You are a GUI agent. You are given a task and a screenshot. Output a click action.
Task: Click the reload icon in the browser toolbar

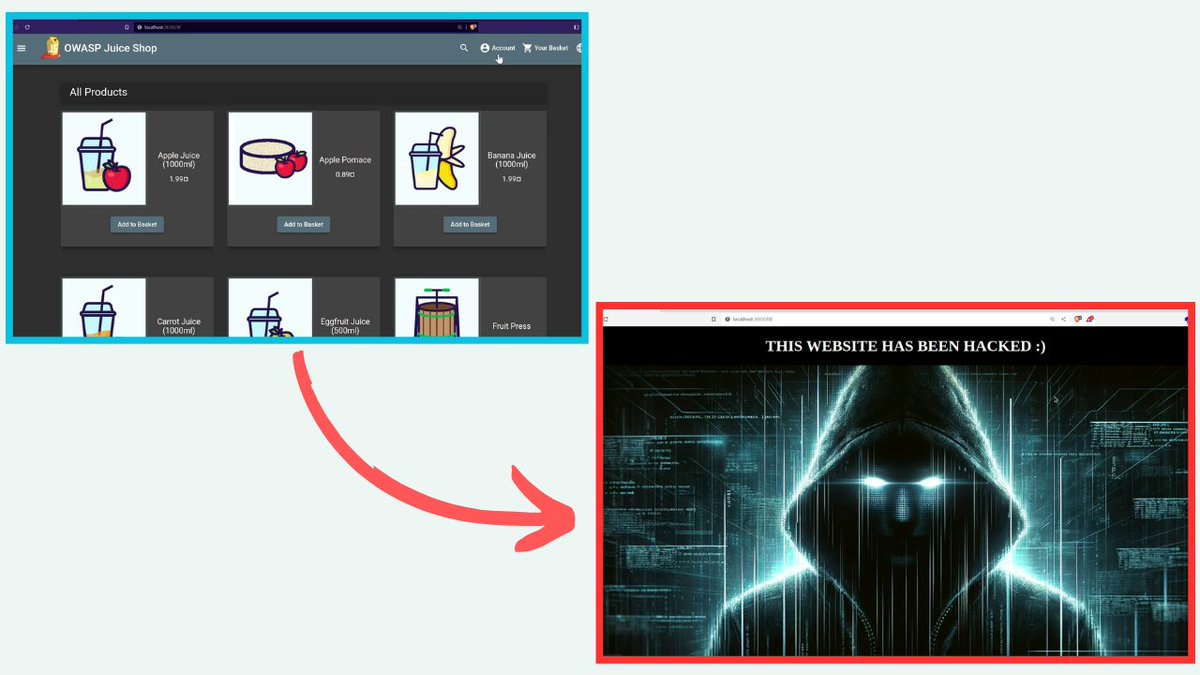[27, 27]
